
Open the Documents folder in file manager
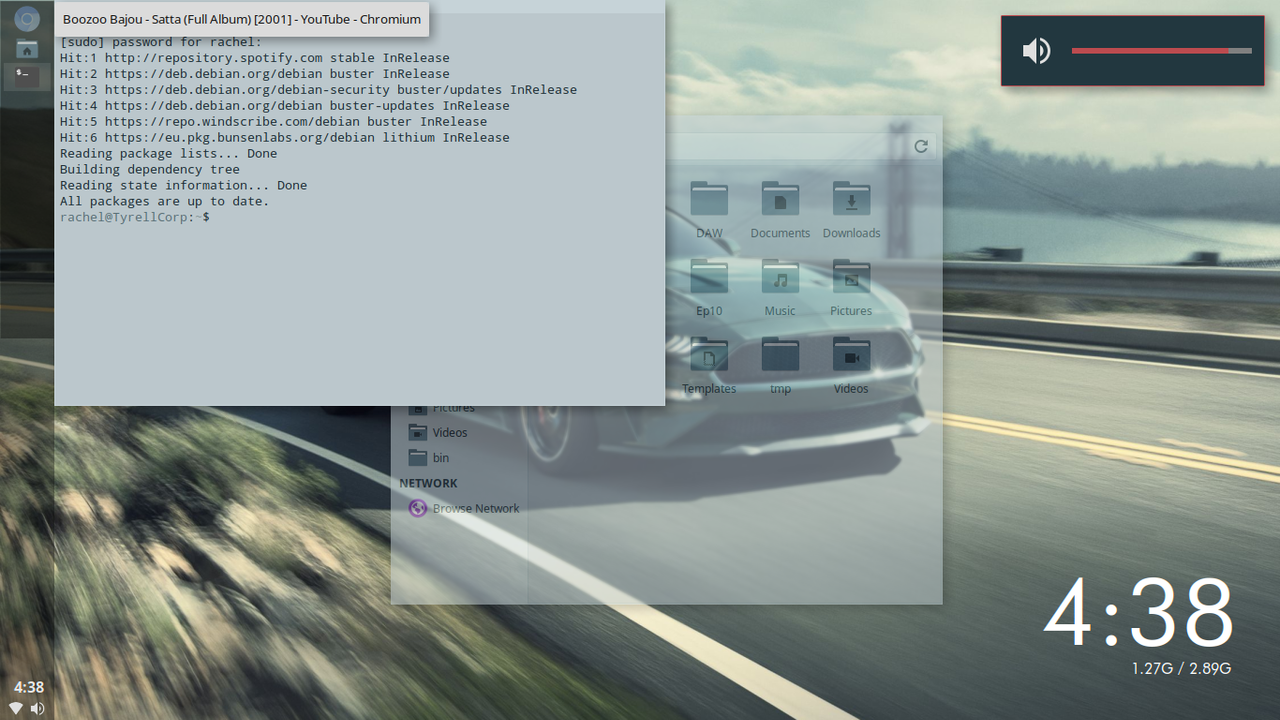(780, 210)
